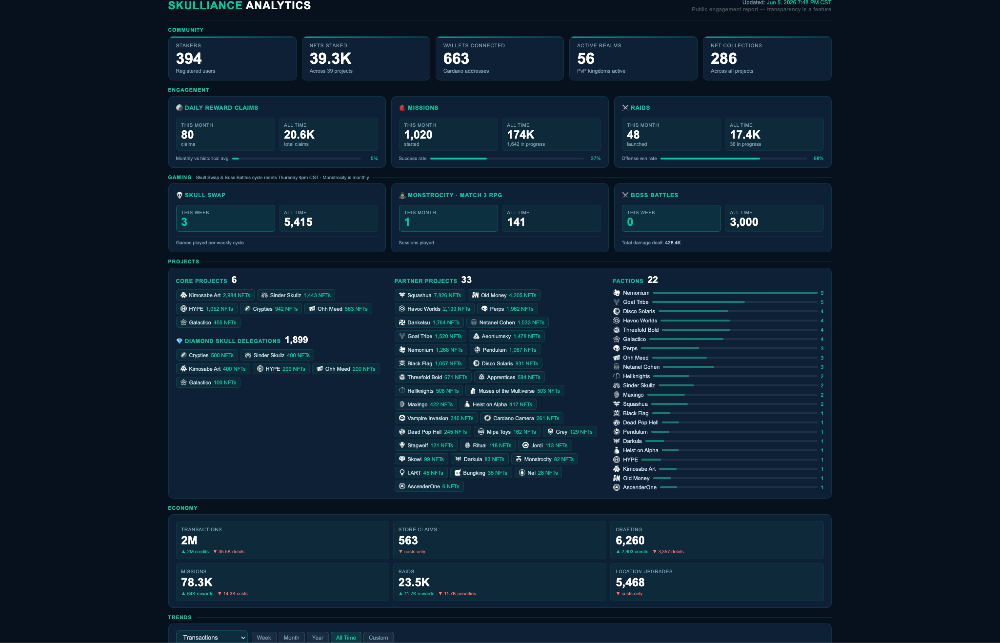Click the Old Money partner project icon
This screenshot has height=643, width=1000.
coord(475,295)
